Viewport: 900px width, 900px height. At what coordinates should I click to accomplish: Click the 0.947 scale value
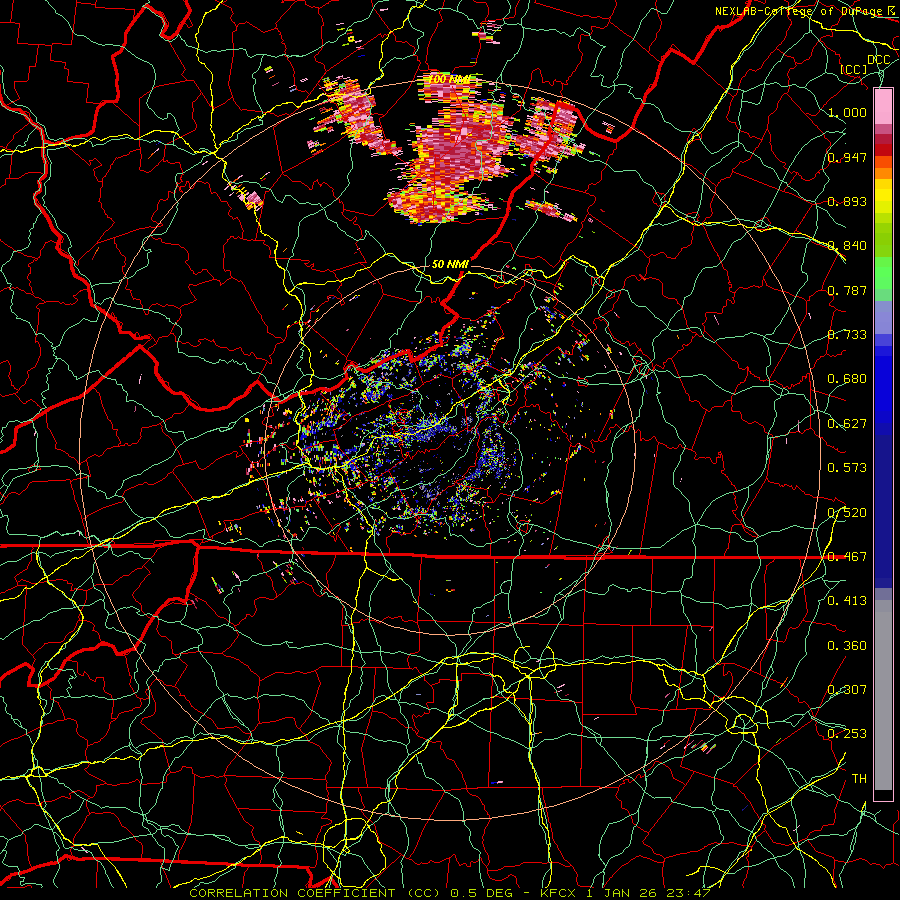(x=847, y=157)
